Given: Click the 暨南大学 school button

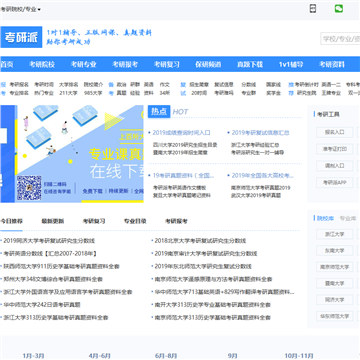Looking at the screenshot, I should [335, 283].
